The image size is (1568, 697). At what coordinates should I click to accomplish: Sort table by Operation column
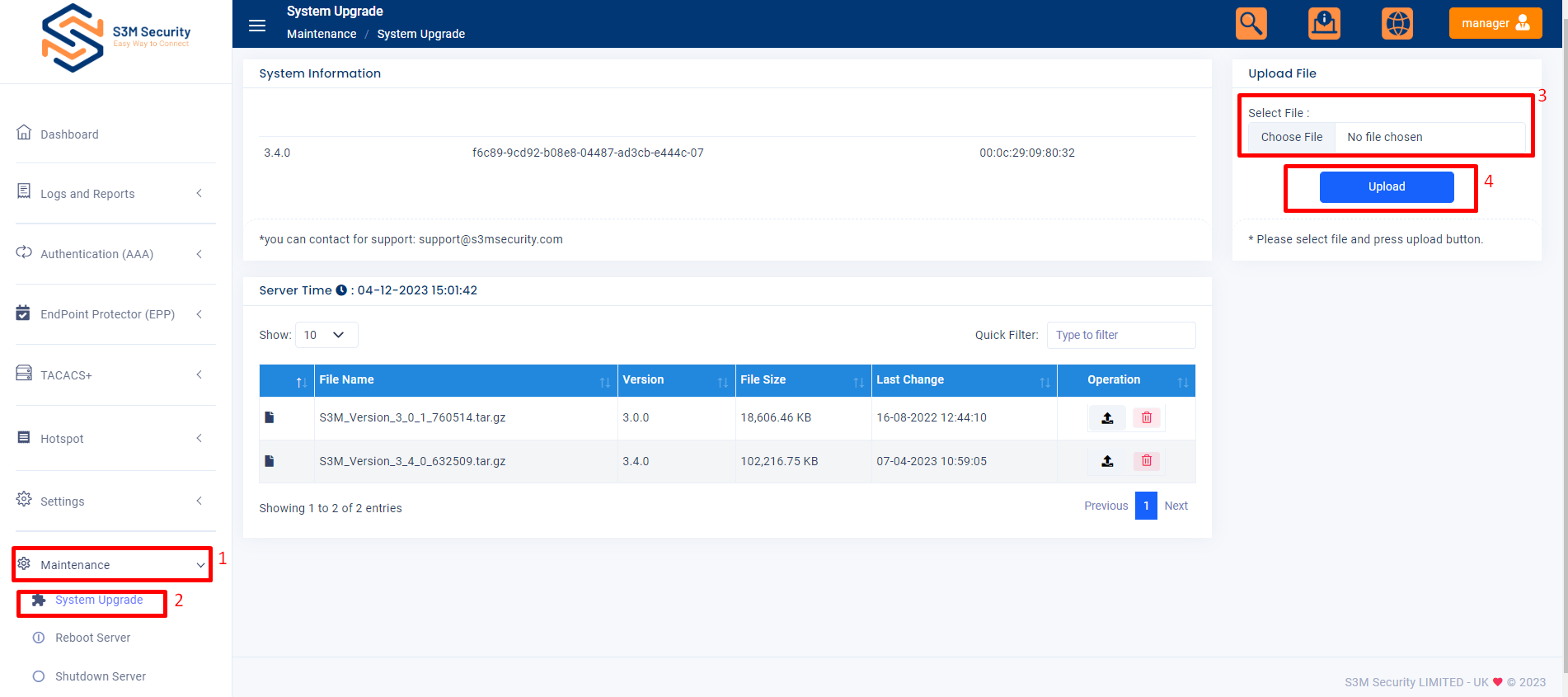point(1126,380)
